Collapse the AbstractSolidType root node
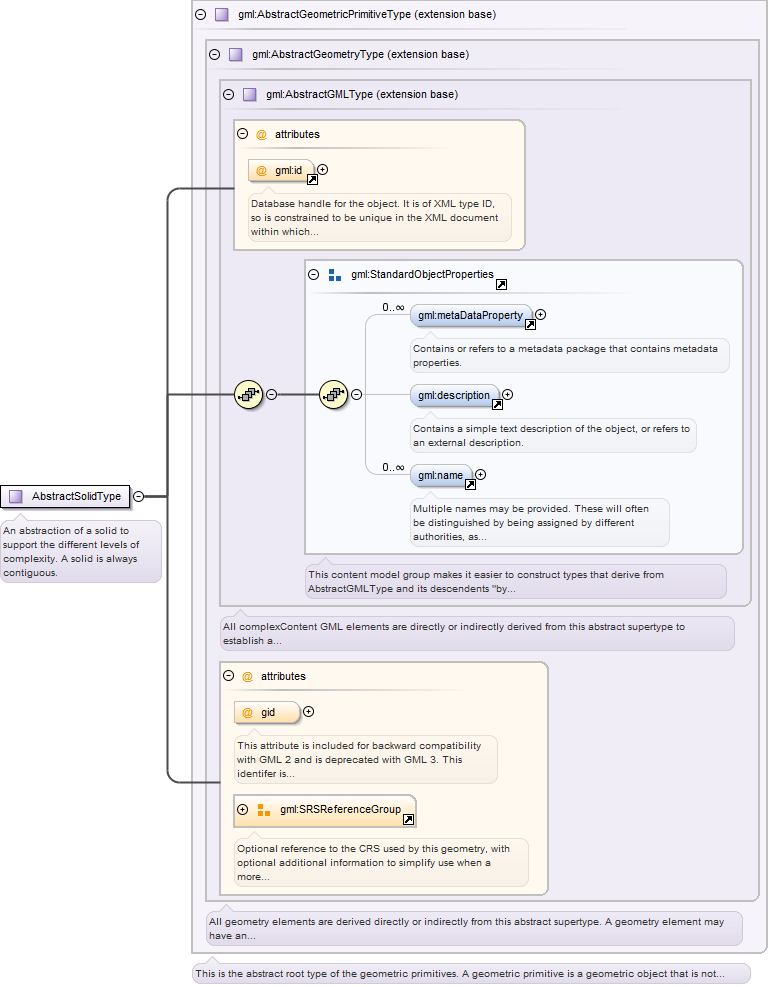769x987 pixels. [138, 497]
